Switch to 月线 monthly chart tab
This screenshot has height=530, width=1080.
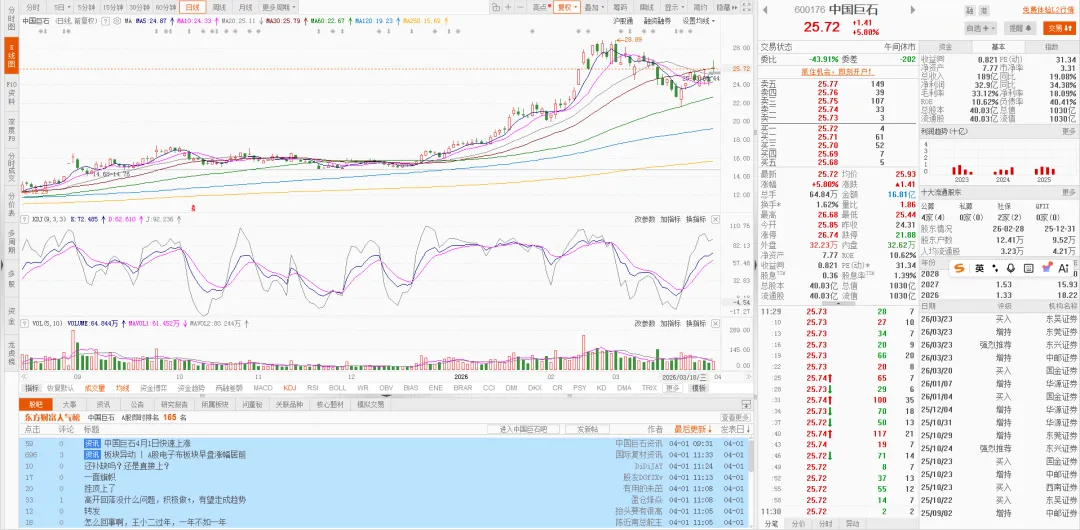point(245,7)
